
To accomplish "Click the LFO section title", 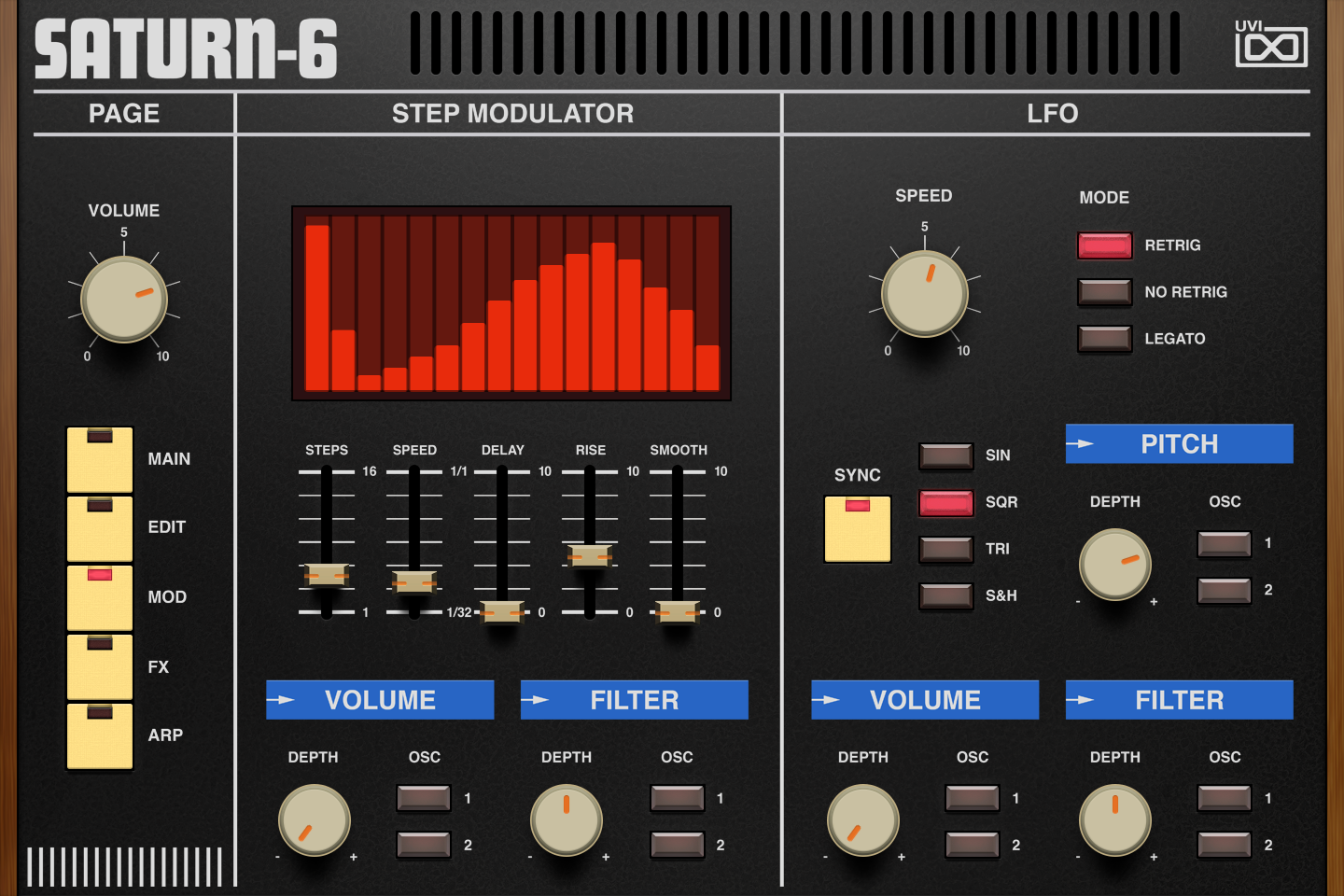I will tap(1053, 114).
